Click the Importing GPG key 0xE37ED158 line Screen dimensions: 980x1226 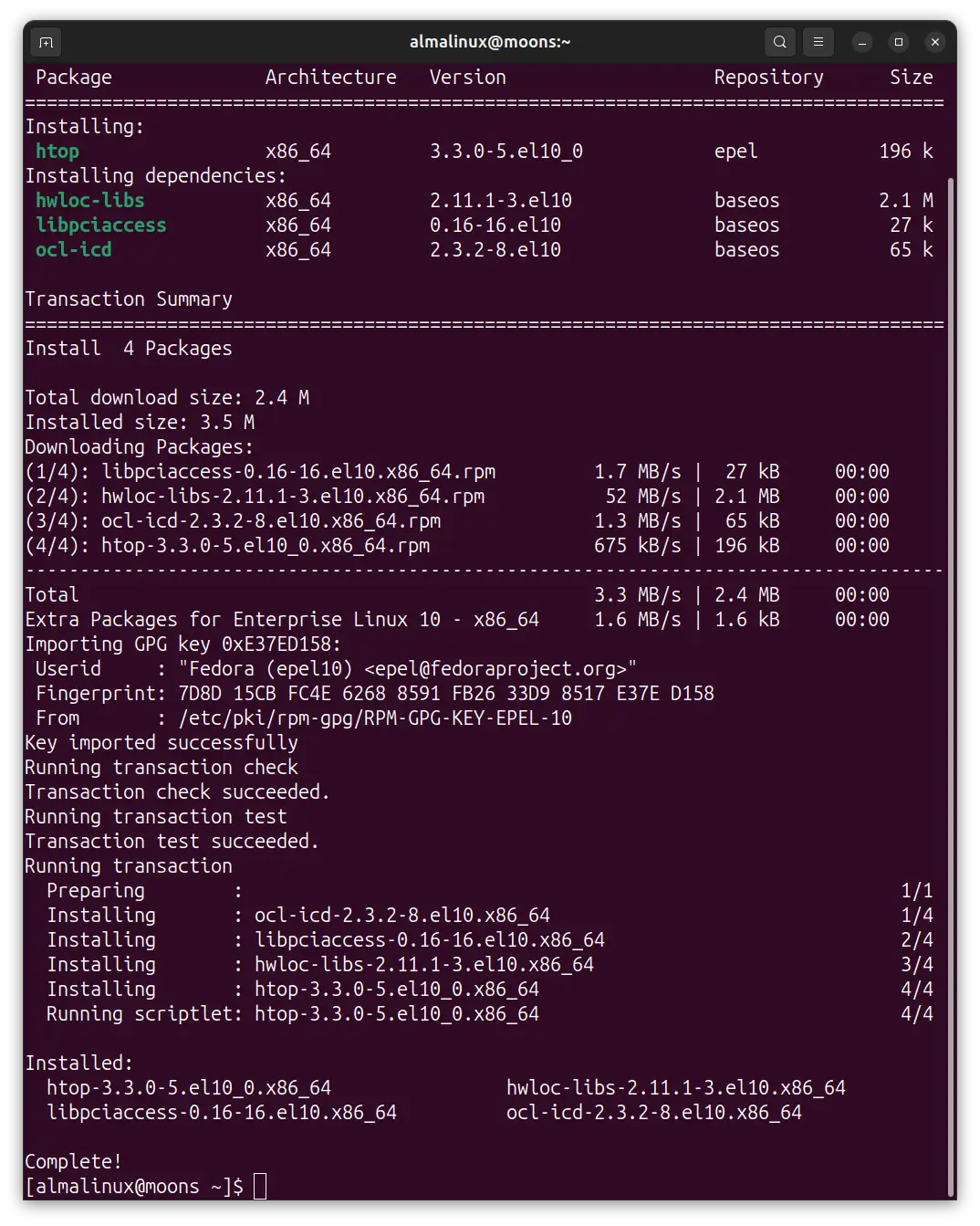click(183, 644)
